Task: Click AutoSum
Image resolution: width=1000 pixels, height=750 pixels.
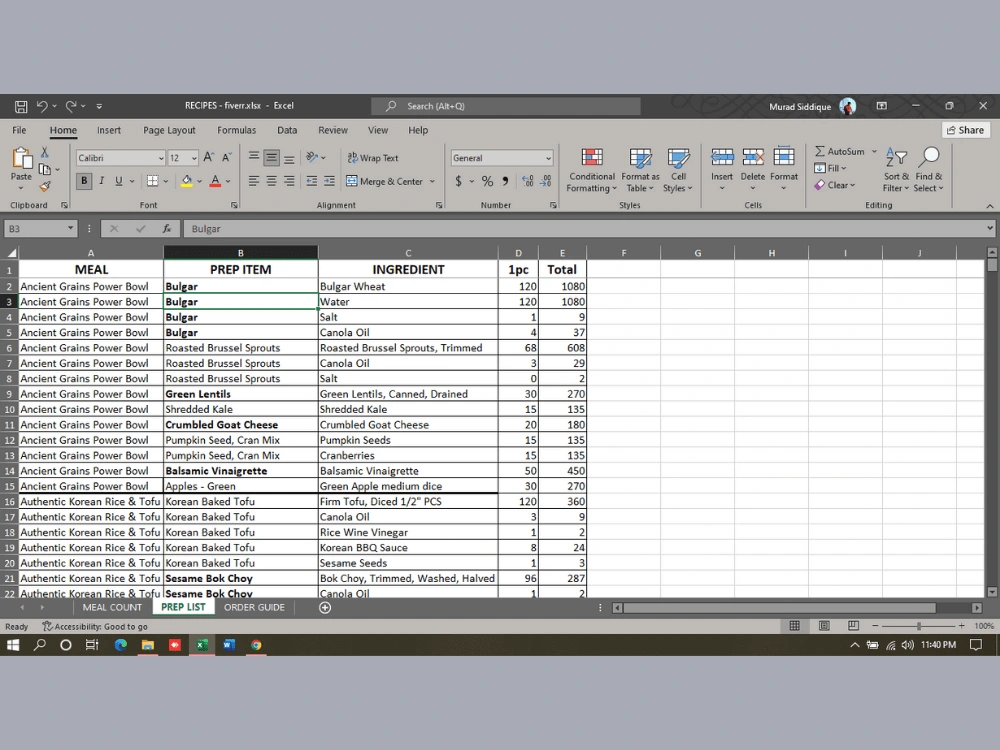Action: click(x=840, y=151)
